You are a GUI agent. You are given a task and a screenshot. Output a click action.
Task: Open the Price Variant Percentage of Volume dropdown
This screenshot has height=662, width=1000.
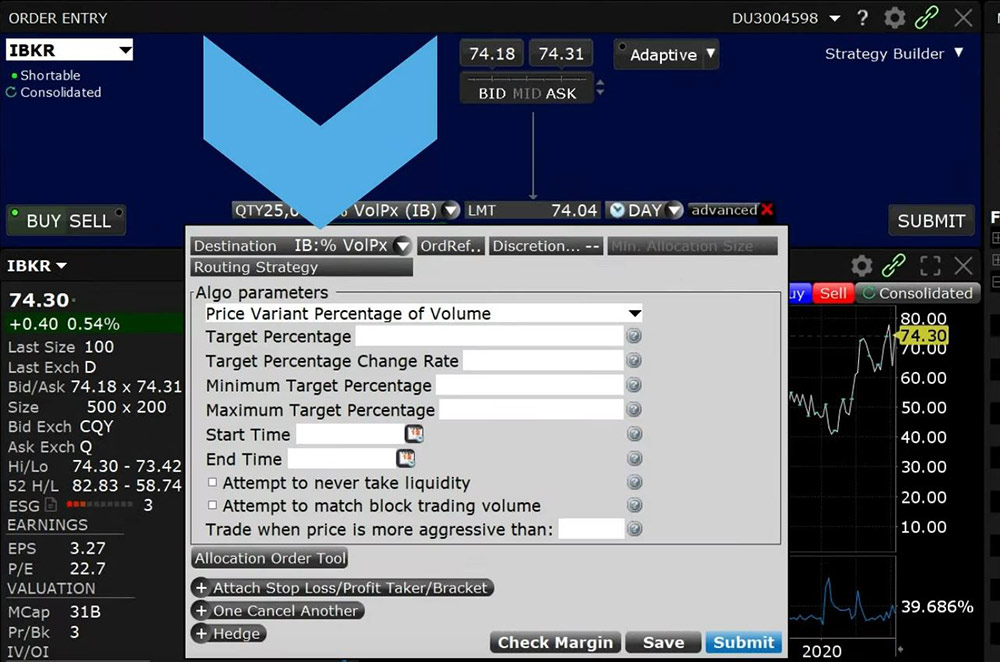633,313
